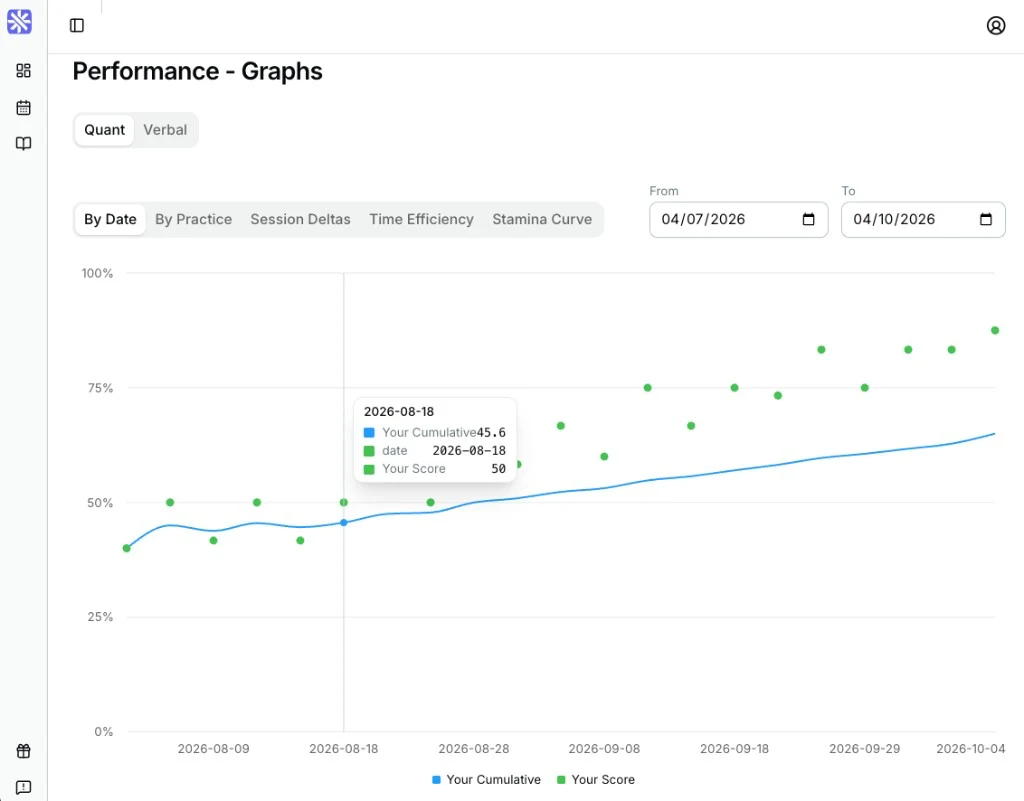Click the green score dot at 2026-10-04
Screen dimensions: 1024x801
tap(995, 330)
